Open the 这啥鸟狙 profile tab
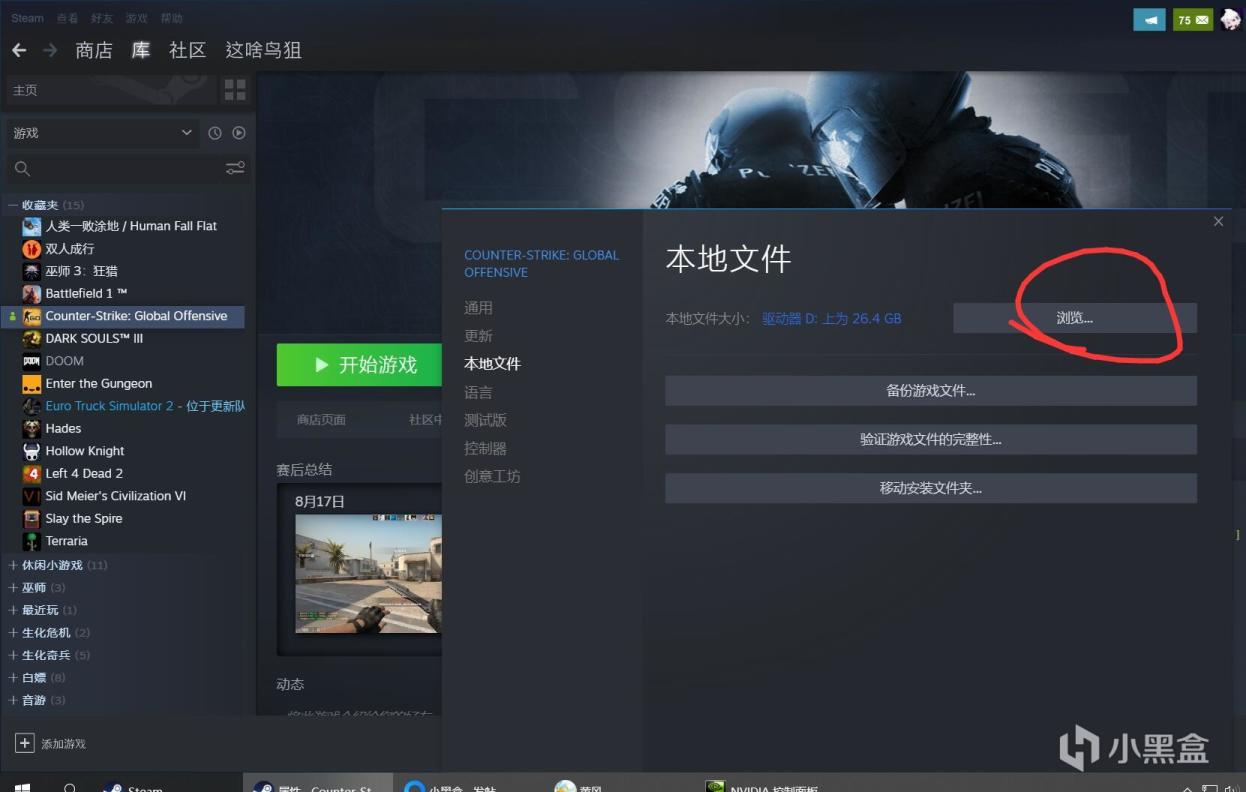This screenshot has width=1246, height=792. (263, 50)
